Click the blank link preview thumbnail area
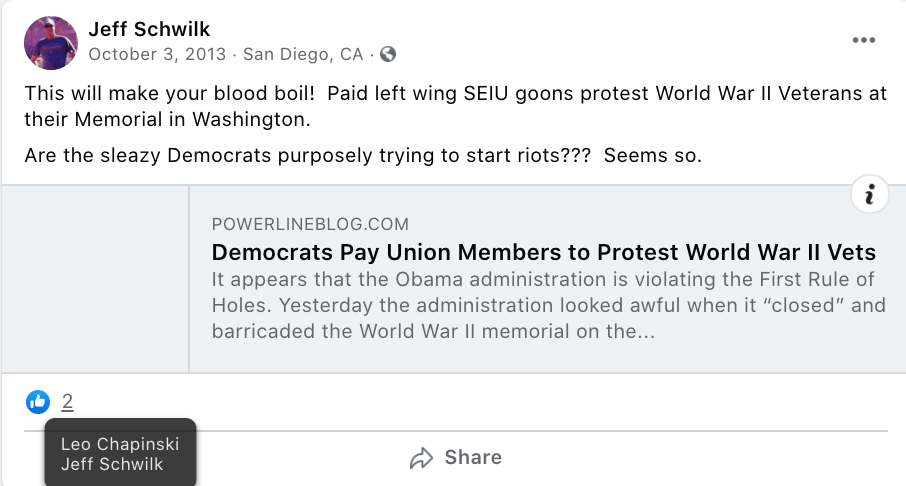 [95, 279]
